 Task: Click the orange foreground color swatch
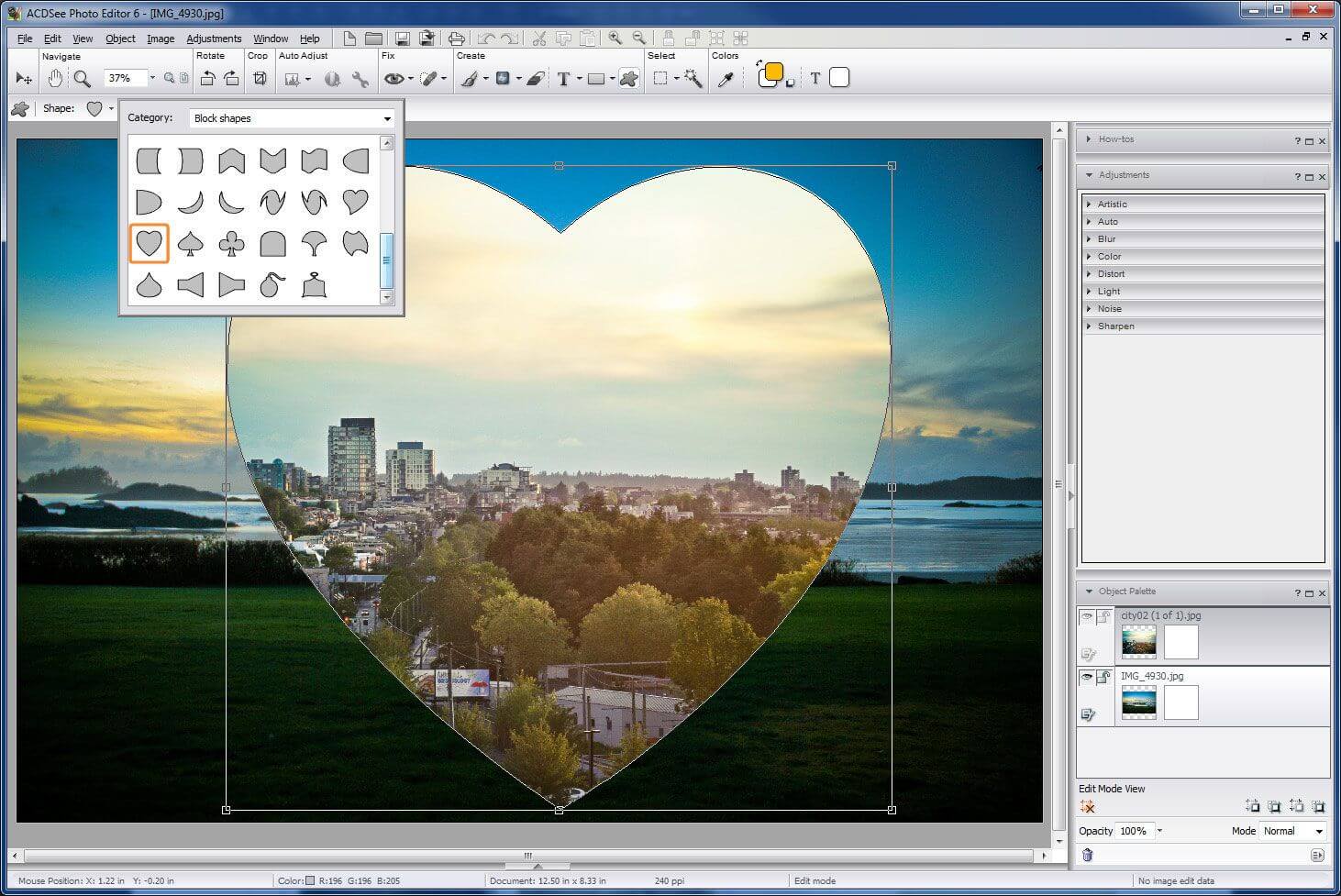click(x=773, y=72)
